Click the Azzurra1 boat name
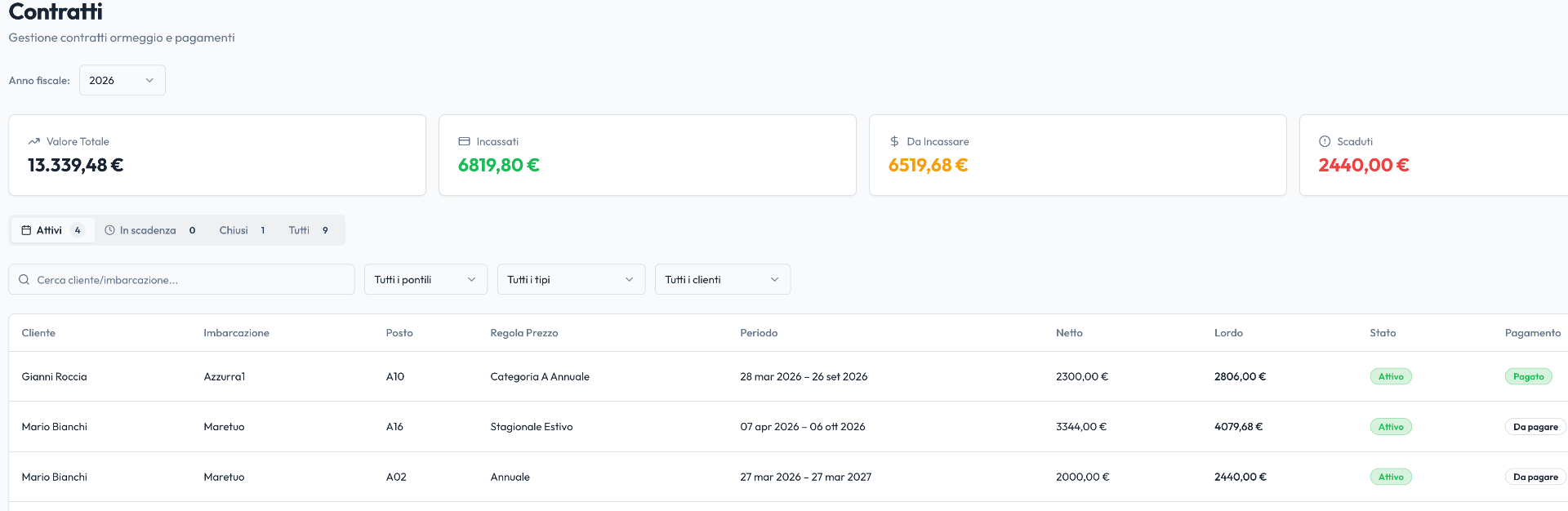The width and height of the screenshot is (1568, 511). click(x=225, y=376)
